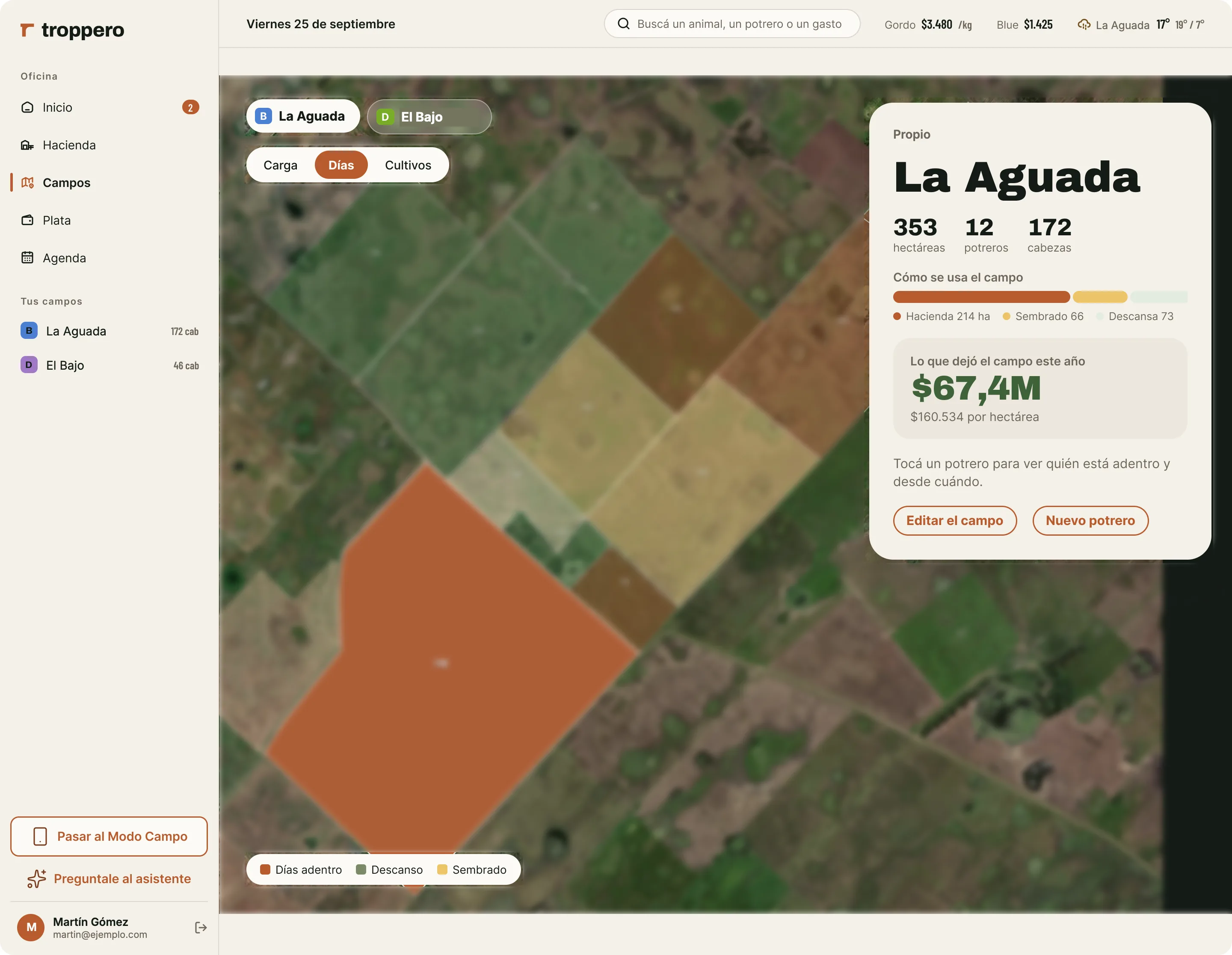Click the Sembrado legend entry on map
Viewport: 1232px width, 955px height.
tap(471, 869)
